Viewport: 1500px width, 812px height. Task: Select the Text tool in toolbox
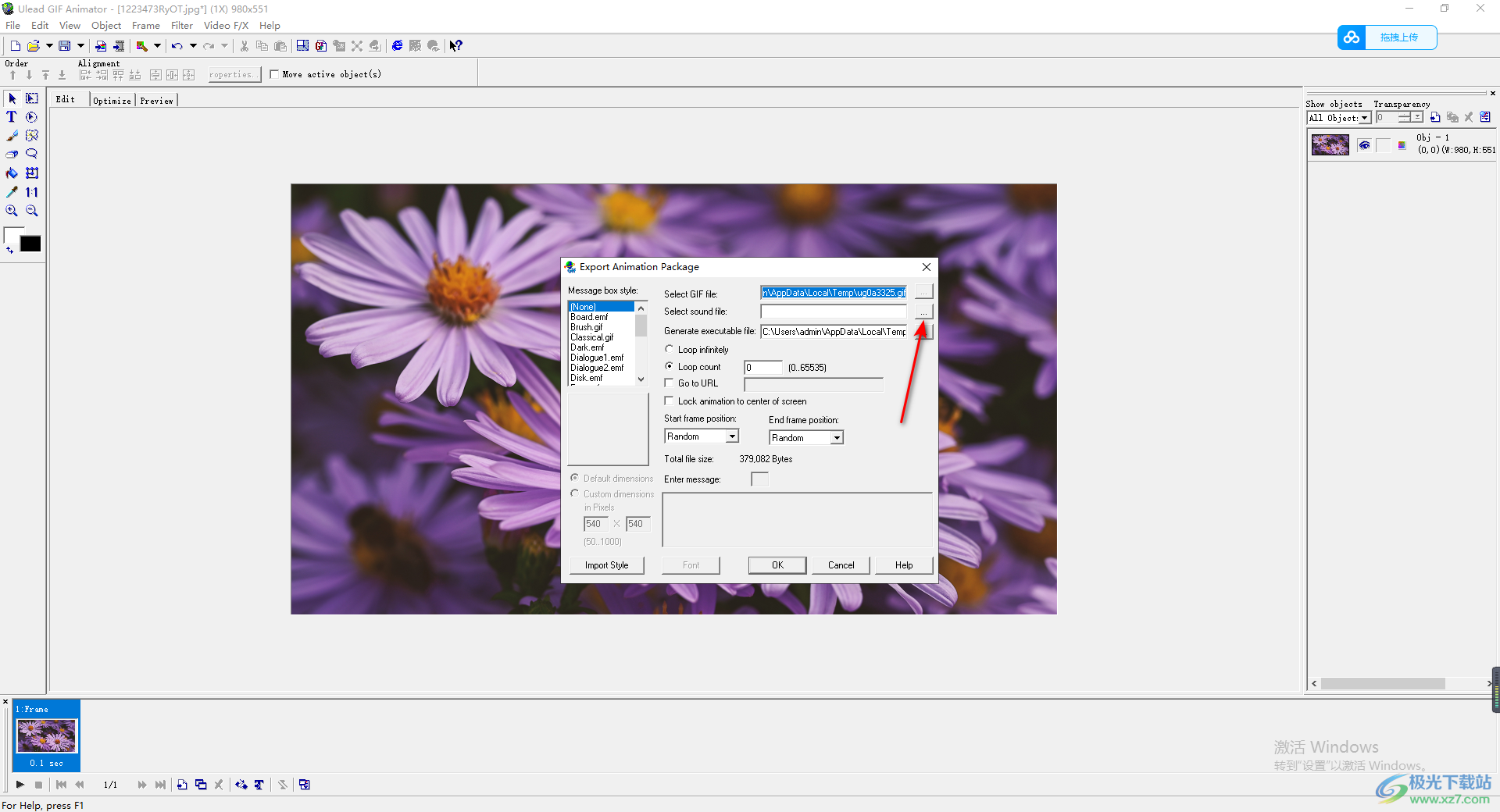pos(12,117)
